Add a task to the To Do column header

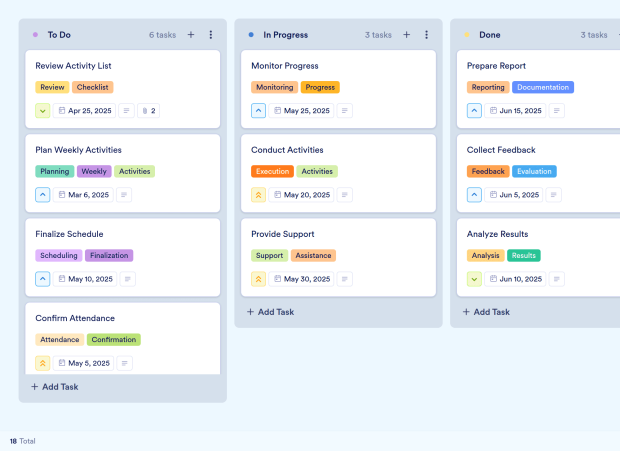pos(191,35)
